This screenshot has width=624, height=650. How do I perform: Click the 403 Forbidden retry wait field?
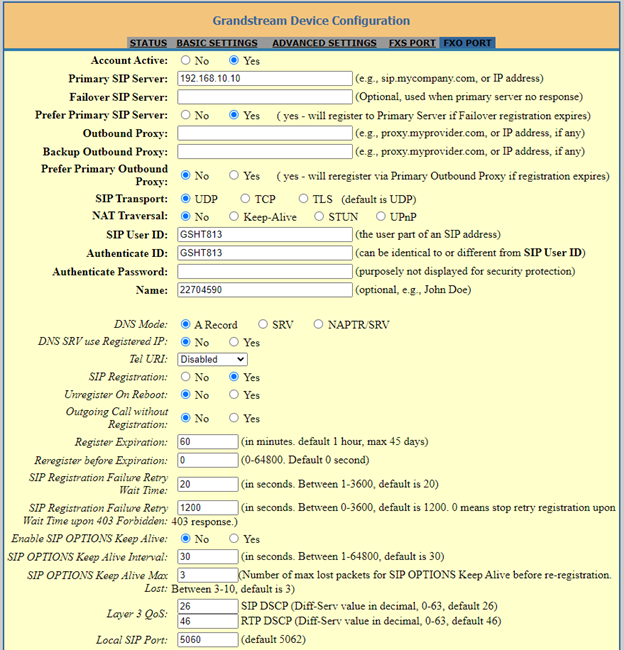(208, 508)
